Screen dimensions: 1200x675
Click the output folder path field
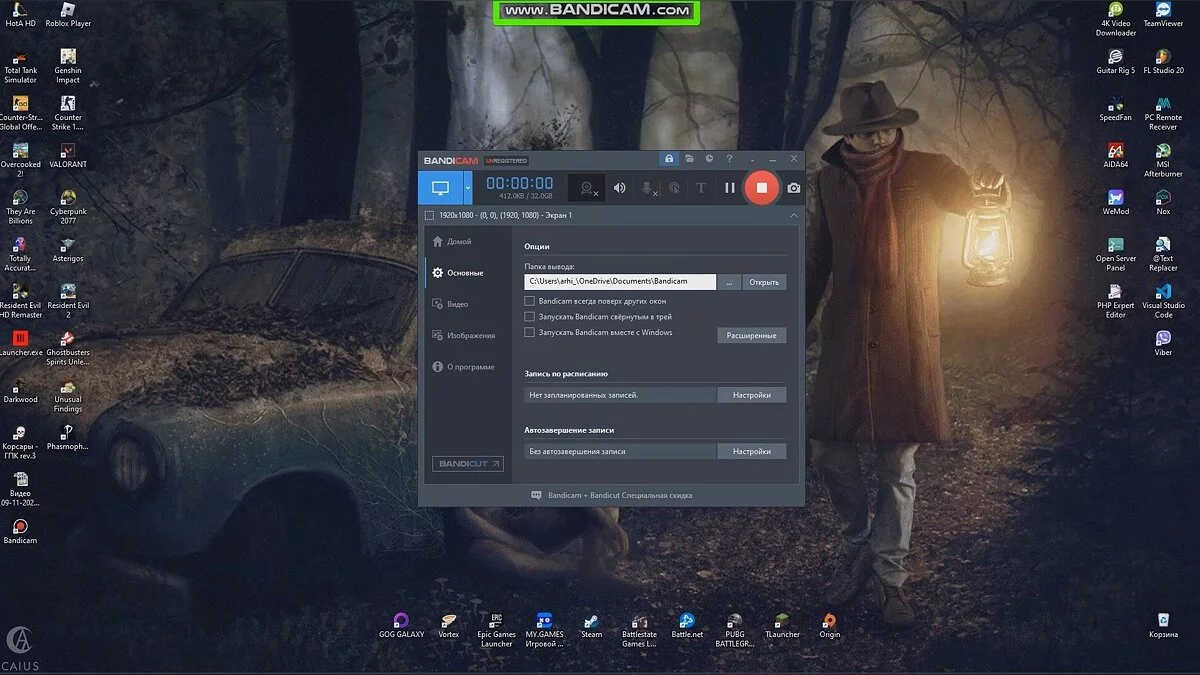coord(620,283)
